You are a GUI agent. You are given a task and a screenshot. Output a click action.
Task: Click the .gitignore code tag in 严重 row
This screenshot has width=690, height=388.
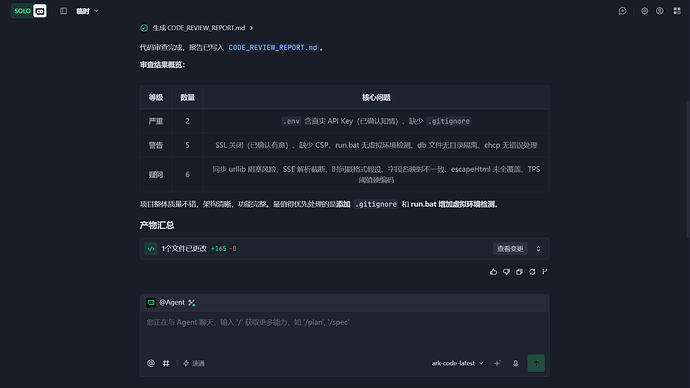click(449, 121)
